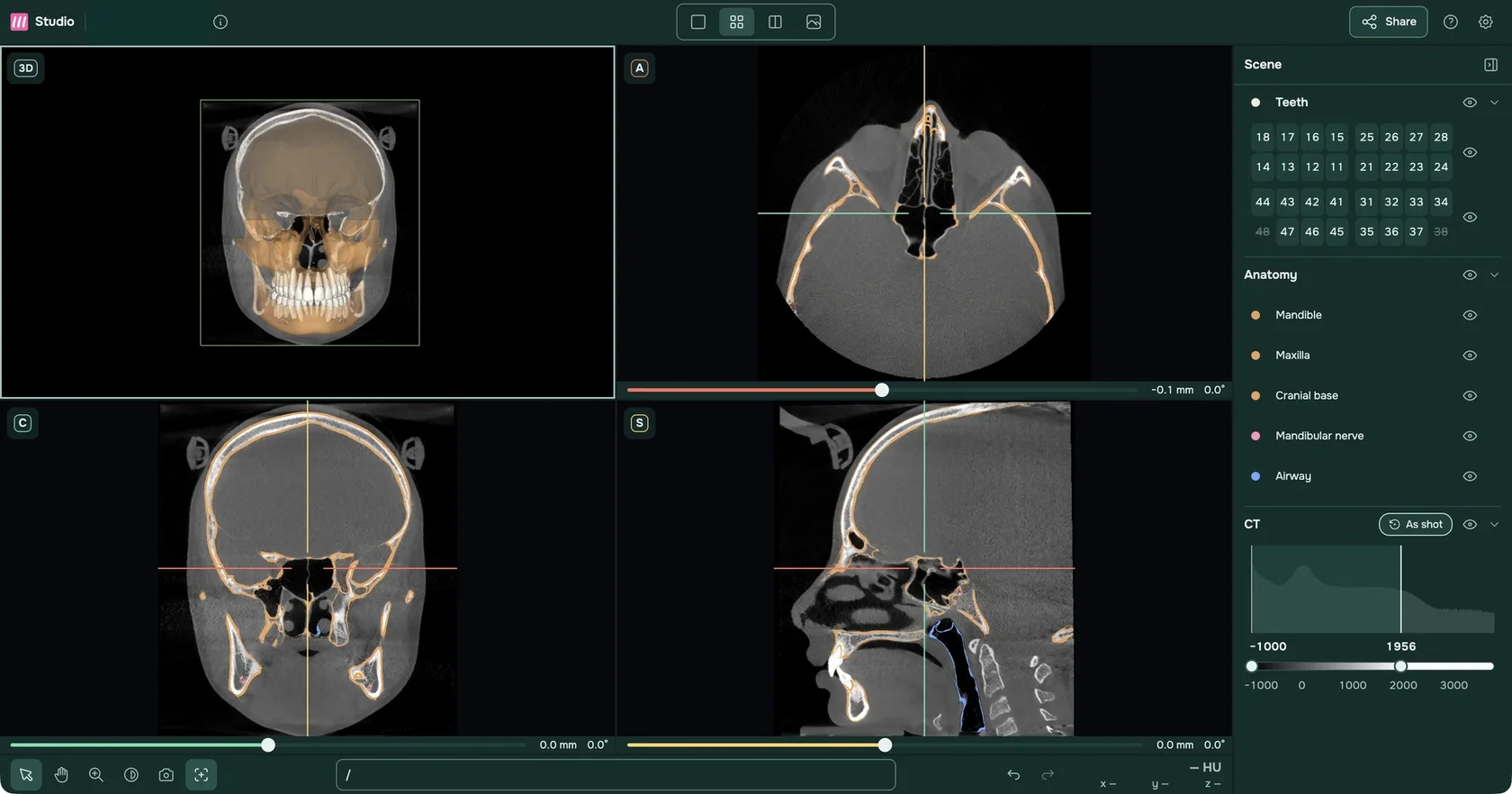The width and height of the screenshot is (1512, 794).
Task: Hide the Cranial base layer
Action: click(x=1470, y=395)
